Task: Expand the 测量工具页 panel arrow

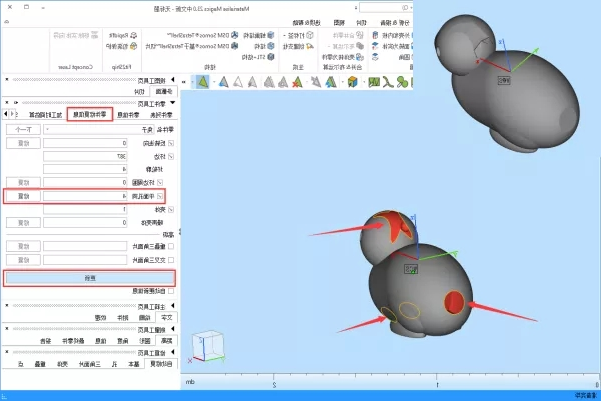Action: tap(173, 329)
